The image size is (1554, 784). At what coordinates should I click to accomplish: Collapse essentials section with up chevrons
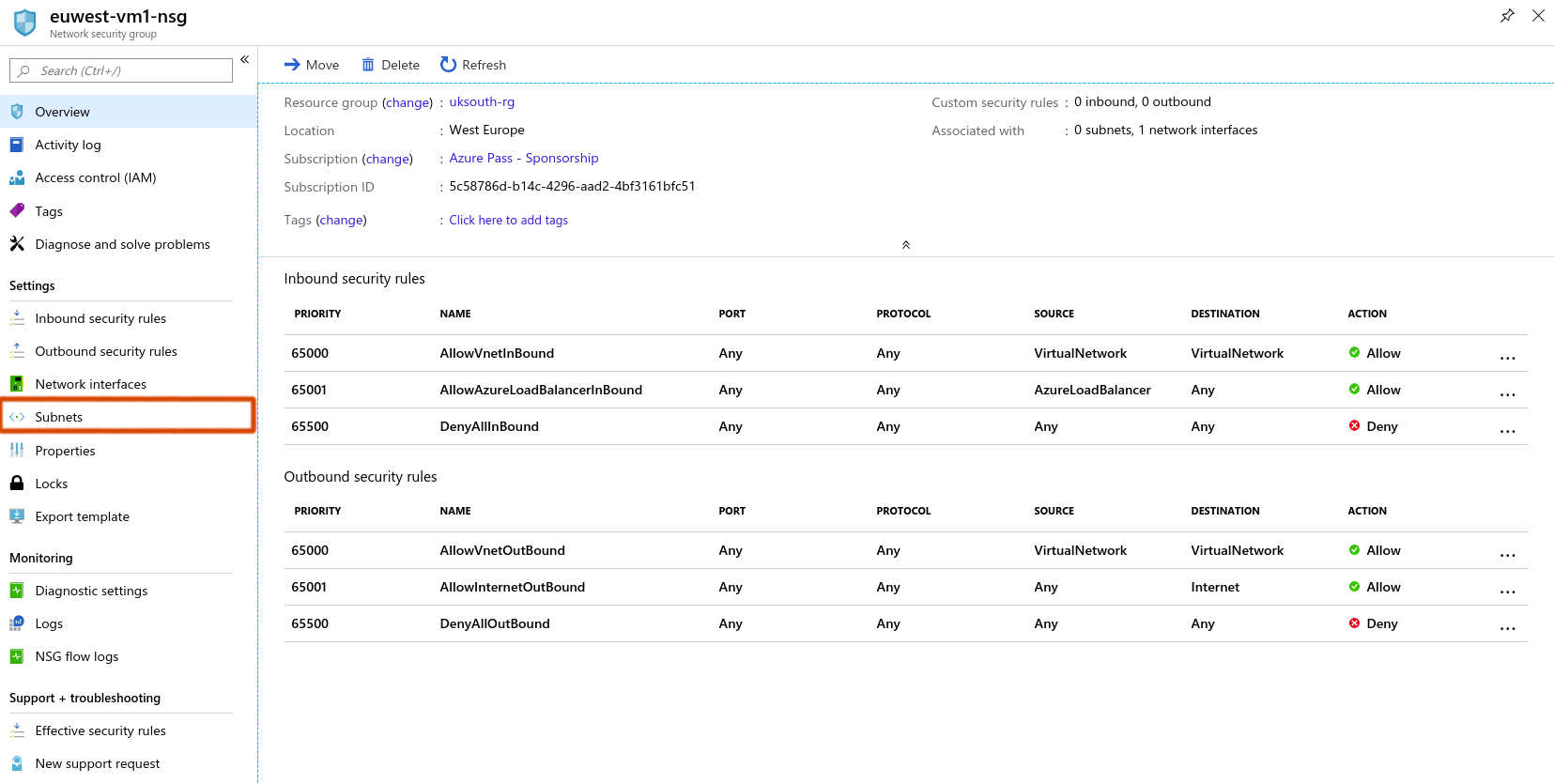point(906,245)
